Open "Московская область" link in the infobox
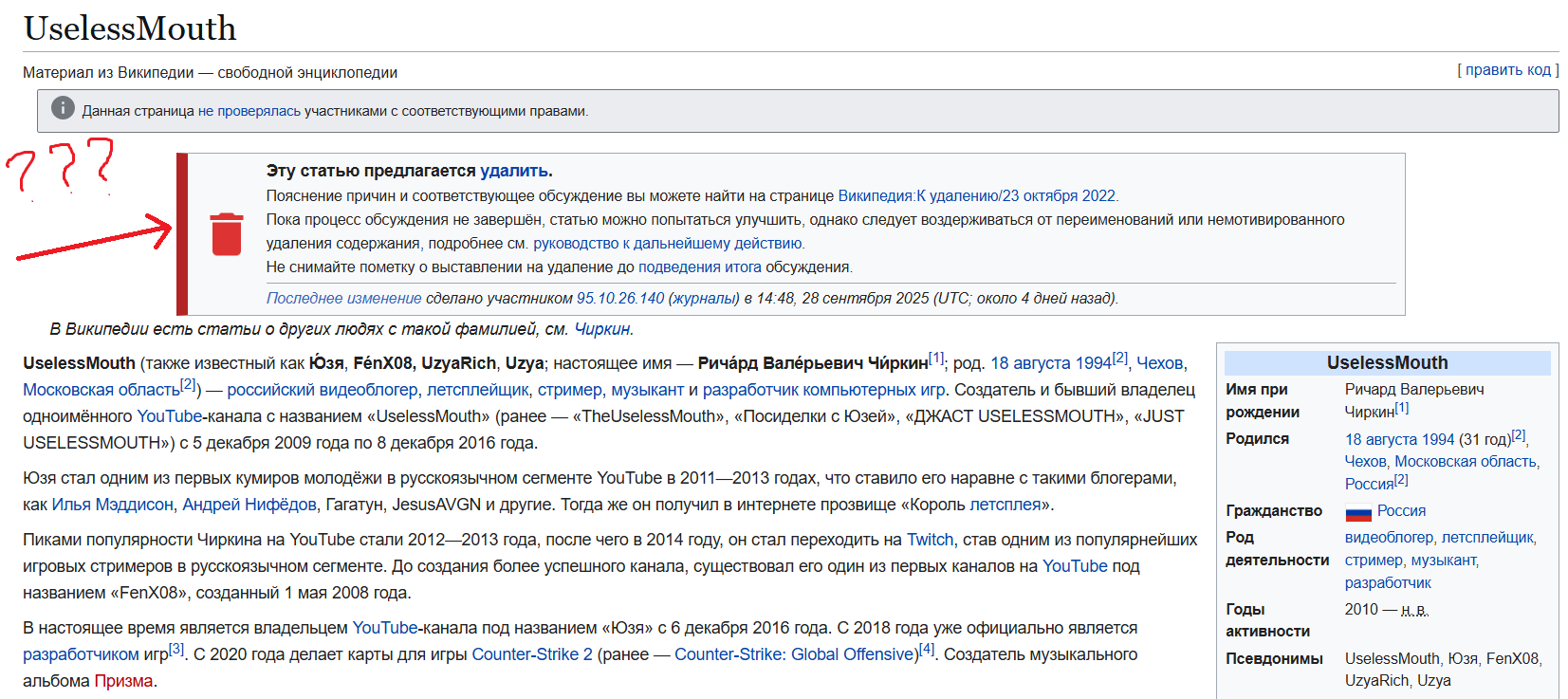 click(x=1465, y=462)
